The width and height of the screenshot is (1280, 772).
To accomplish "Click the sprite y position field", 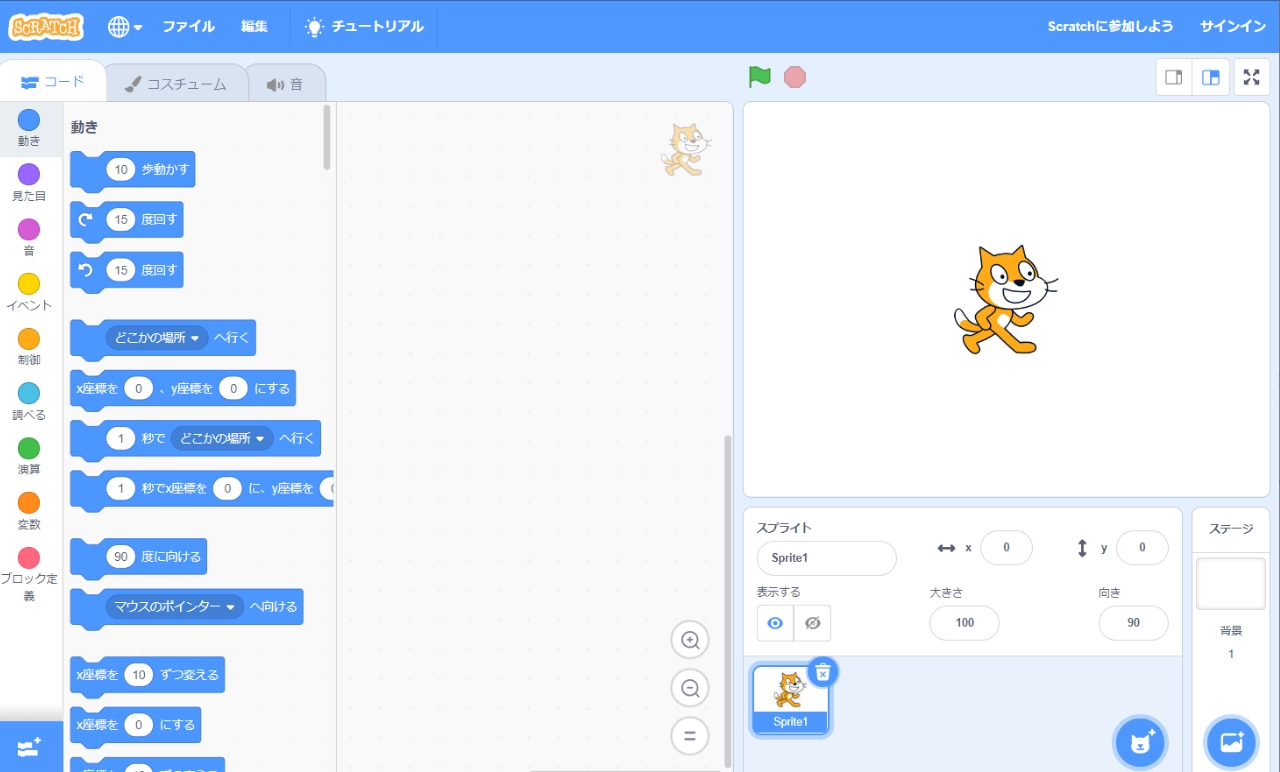I will point(1142,547).
